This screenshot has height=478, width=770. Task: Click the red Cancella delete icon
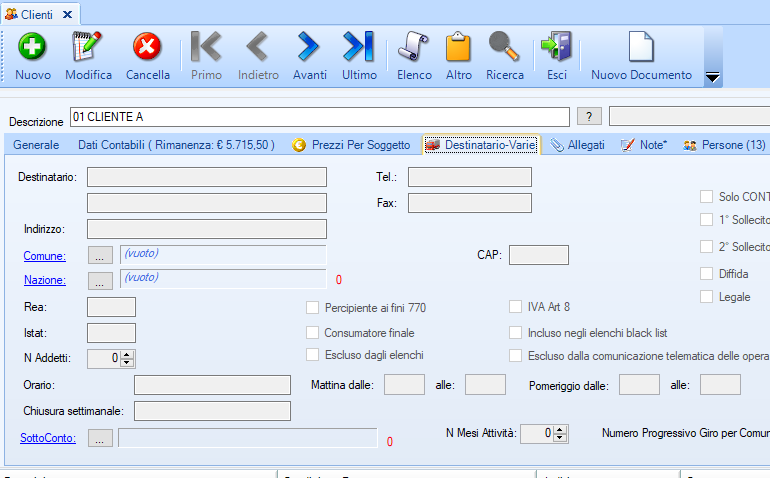147,47
